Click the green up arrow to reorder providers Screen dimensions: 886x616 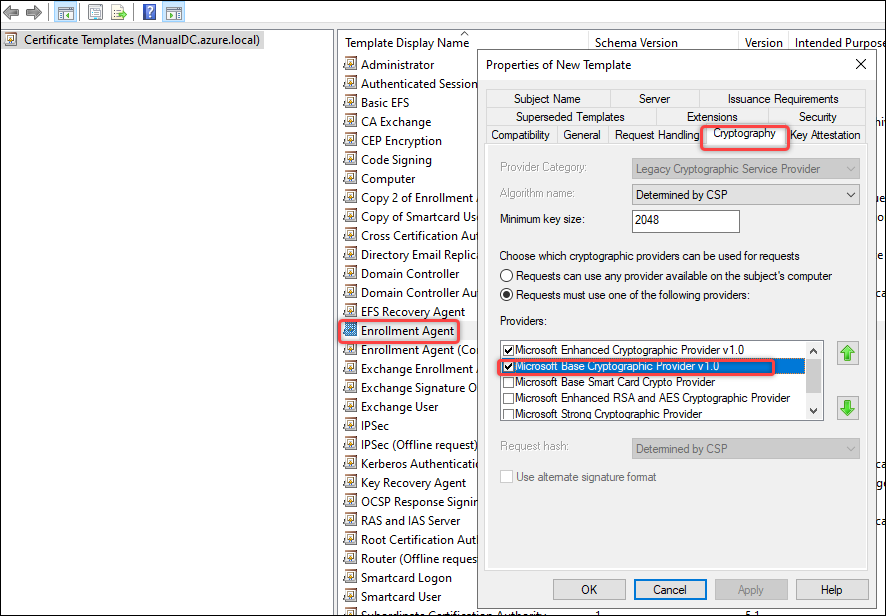pos(846,354)
